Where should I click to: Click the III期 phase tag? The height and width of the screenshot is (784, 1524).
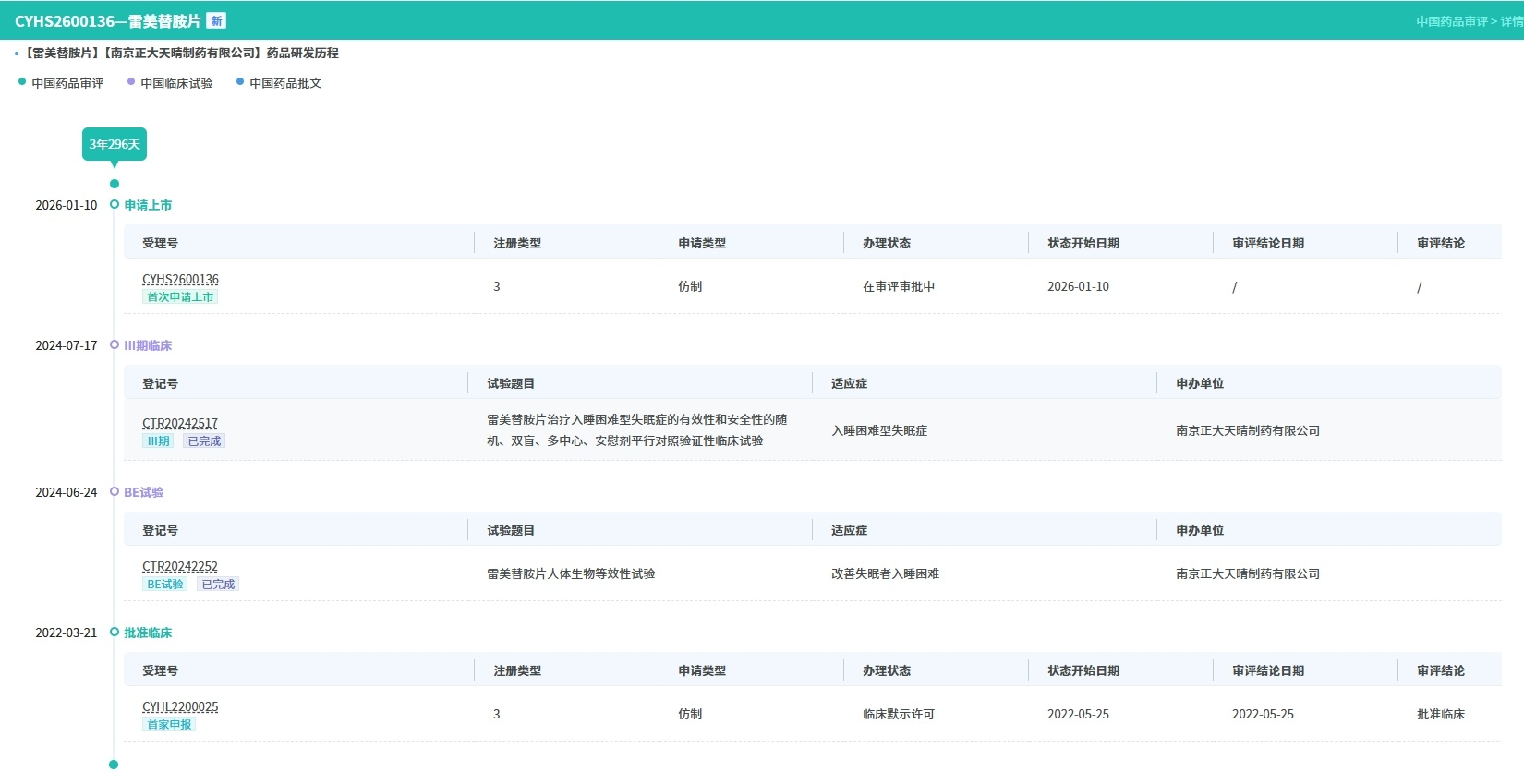click(x=158, y=441)
